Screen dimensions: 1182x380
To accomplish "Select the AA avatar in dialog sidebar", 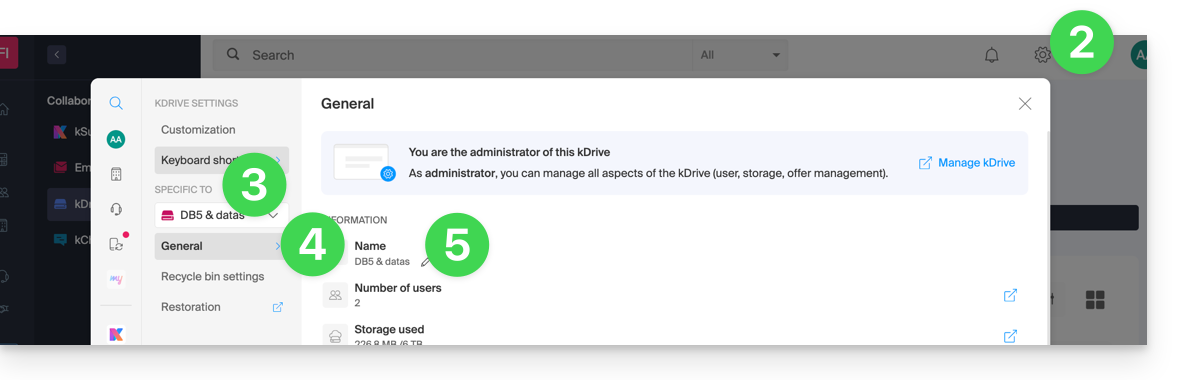I will click(116, 139).
